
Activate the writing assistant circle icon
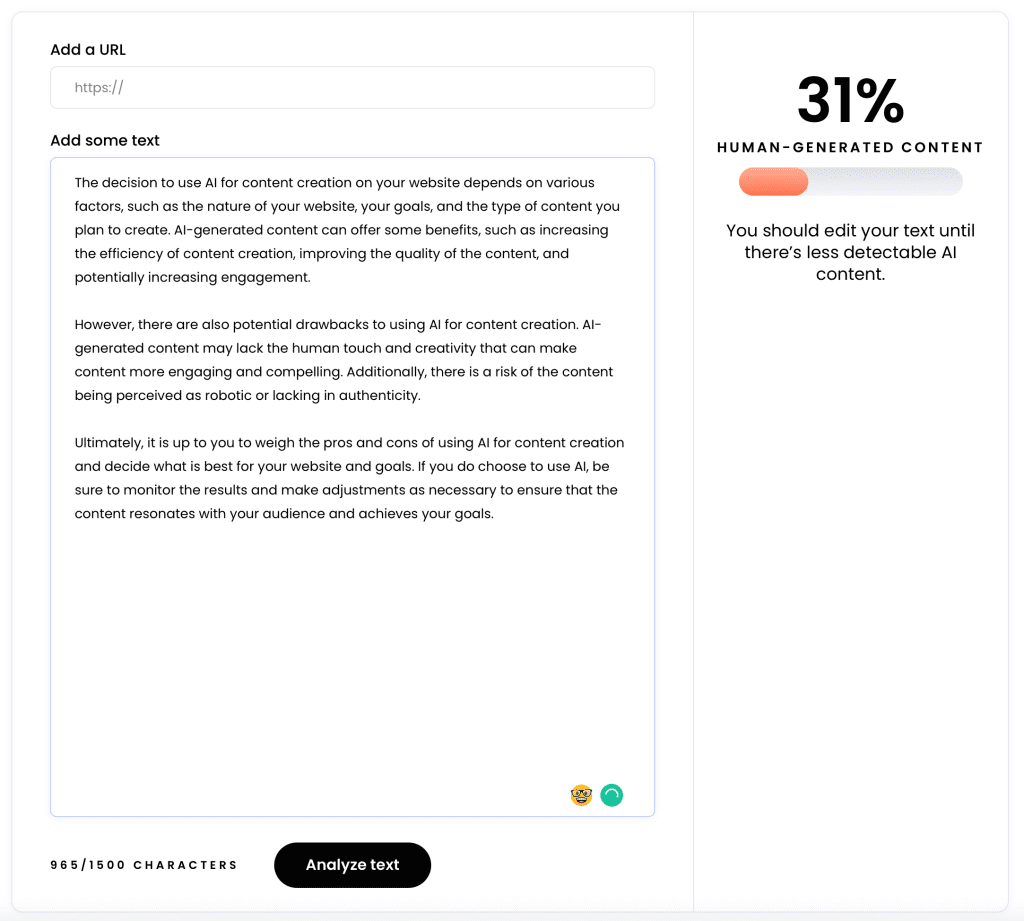pyautogui.click(x=611, y=795)
